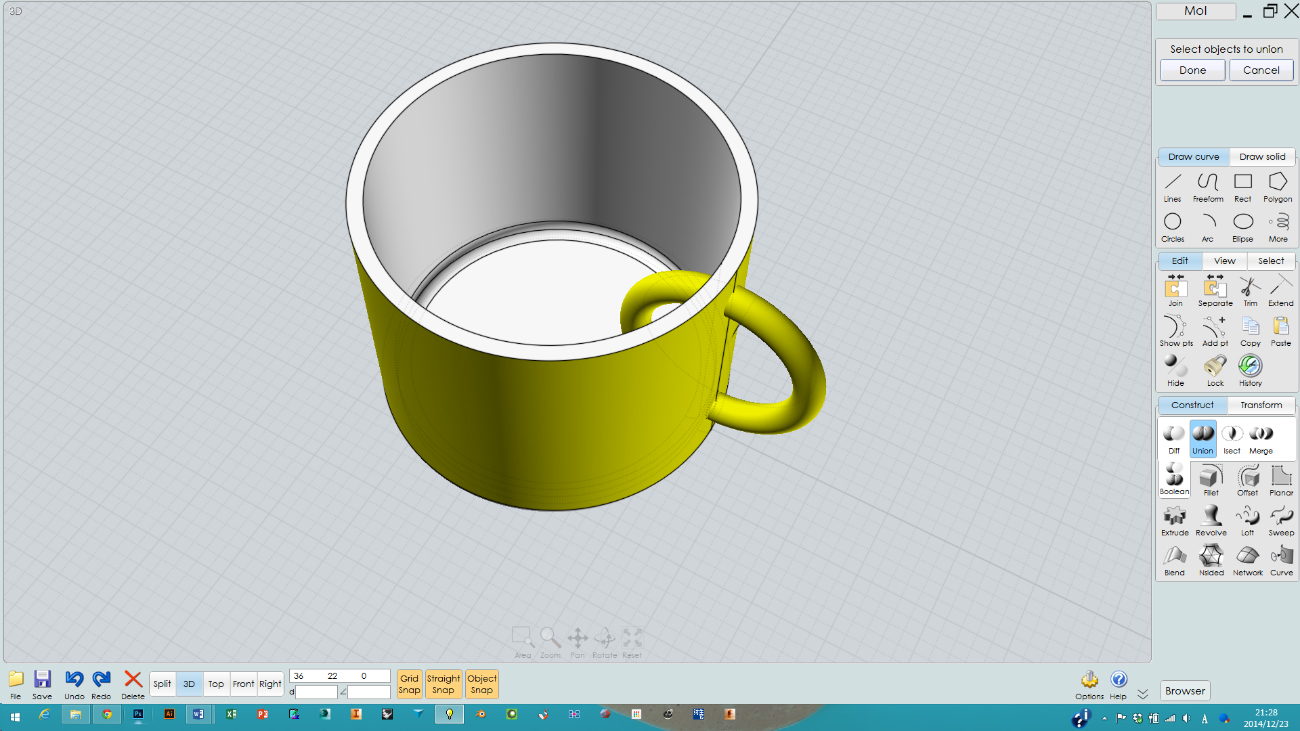Switch to the Construct tab

[1193, 405]
